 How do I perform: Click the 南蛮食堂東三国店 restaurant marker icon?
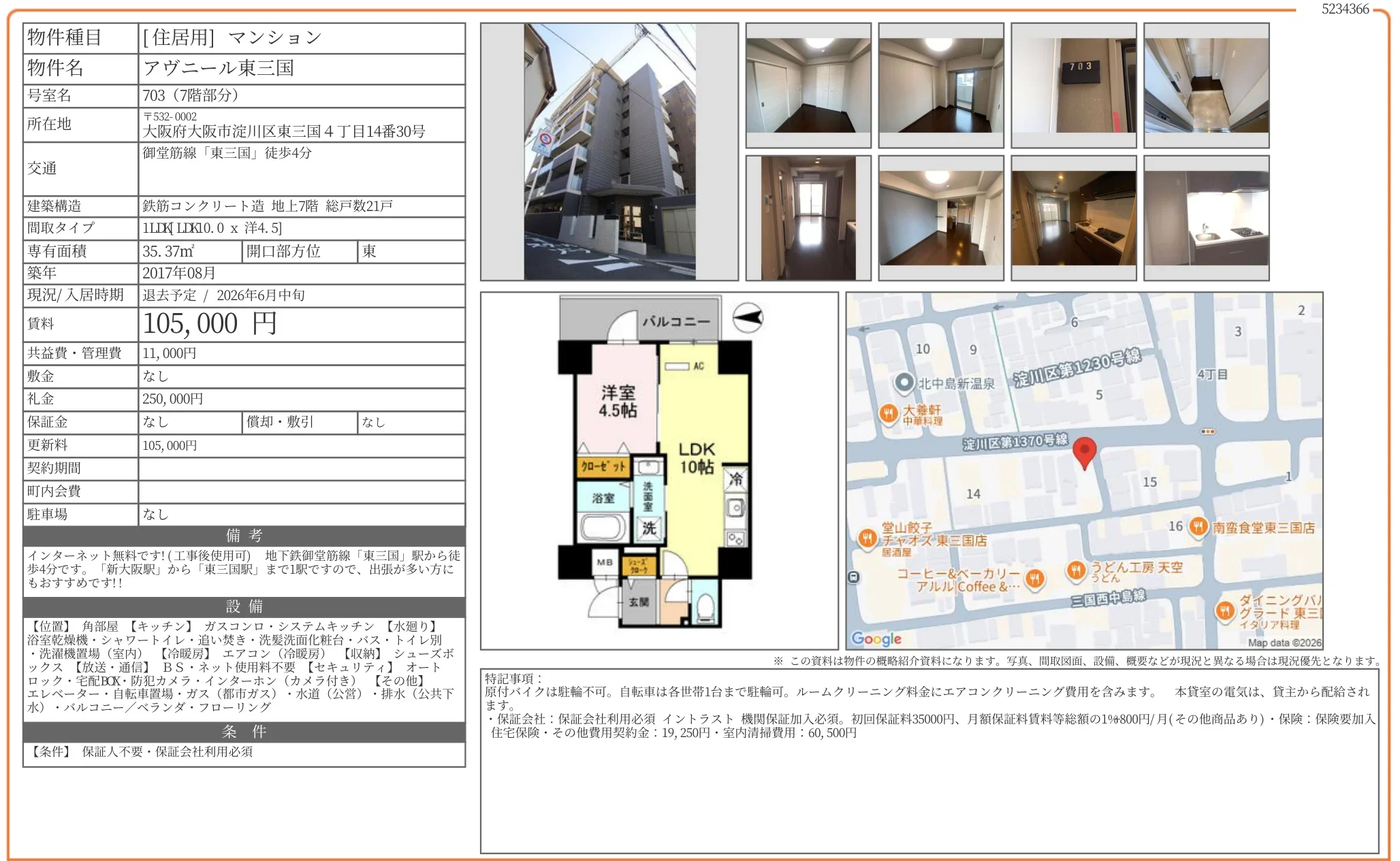pyautogui.click(x=1198, y=527)
